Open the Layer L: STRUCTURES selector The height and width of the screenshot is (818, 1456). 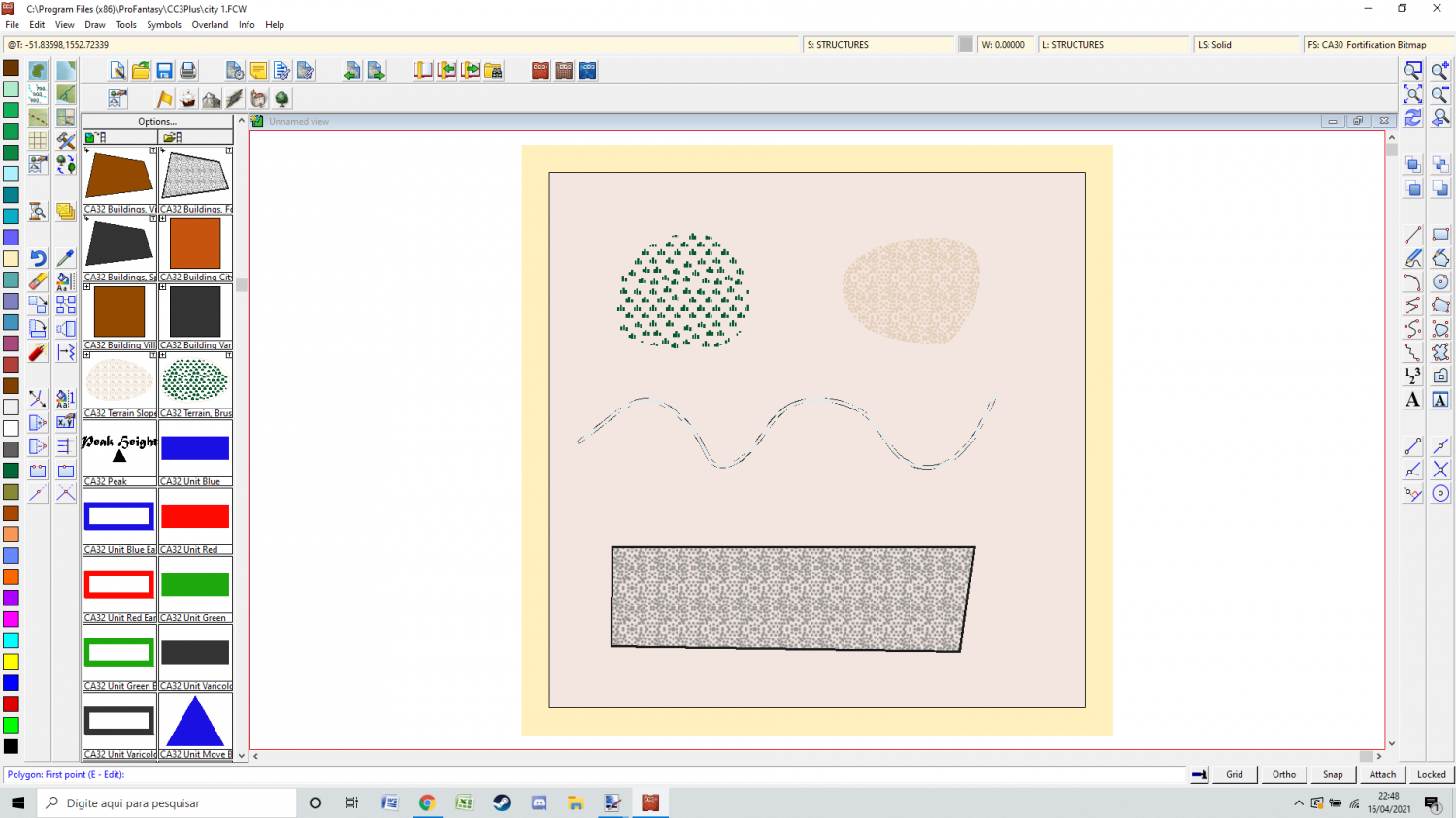pos(1114,45)
